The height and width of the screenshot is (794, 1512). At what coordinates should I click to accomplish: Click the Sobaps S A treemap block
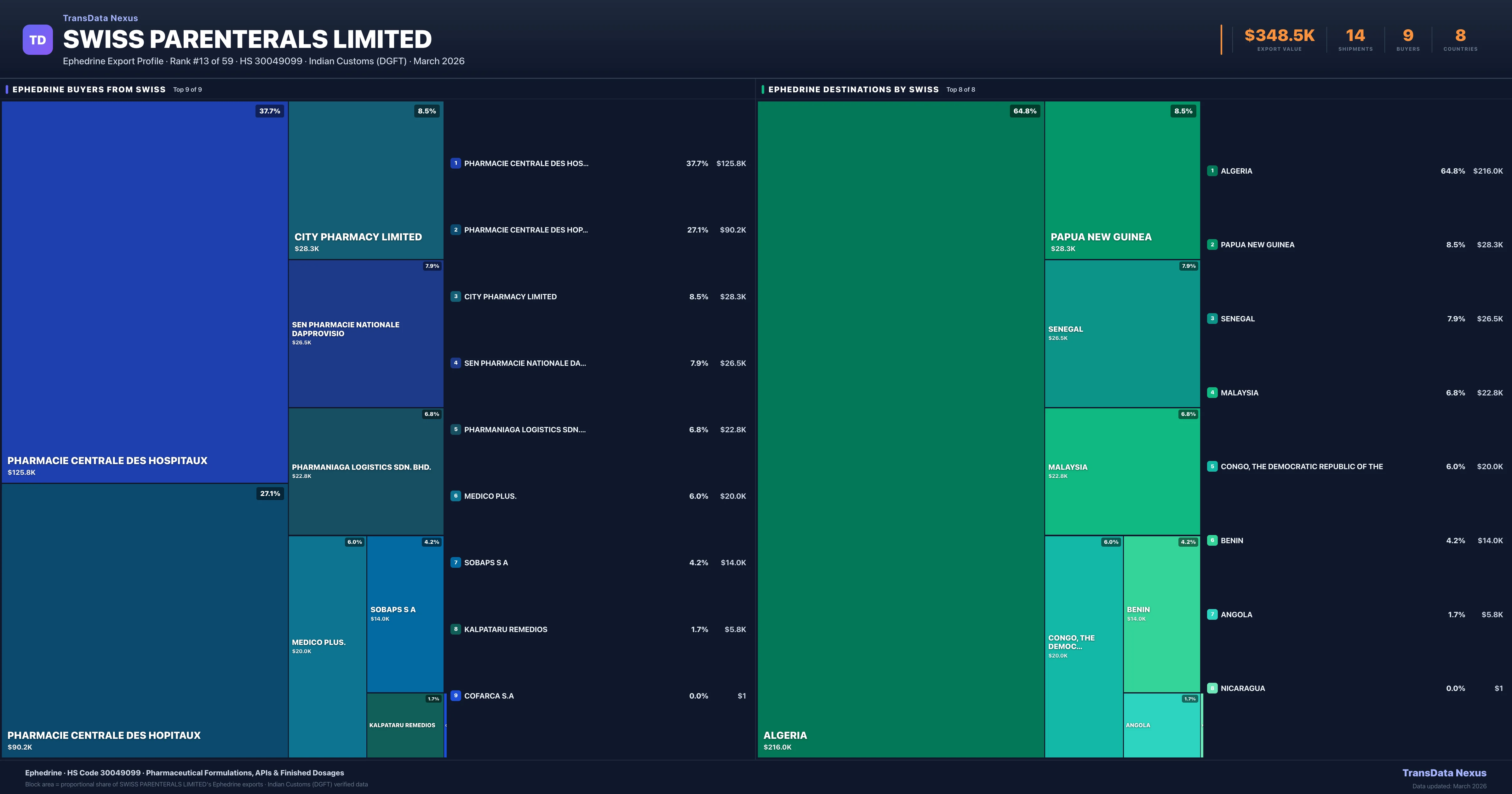404,614
